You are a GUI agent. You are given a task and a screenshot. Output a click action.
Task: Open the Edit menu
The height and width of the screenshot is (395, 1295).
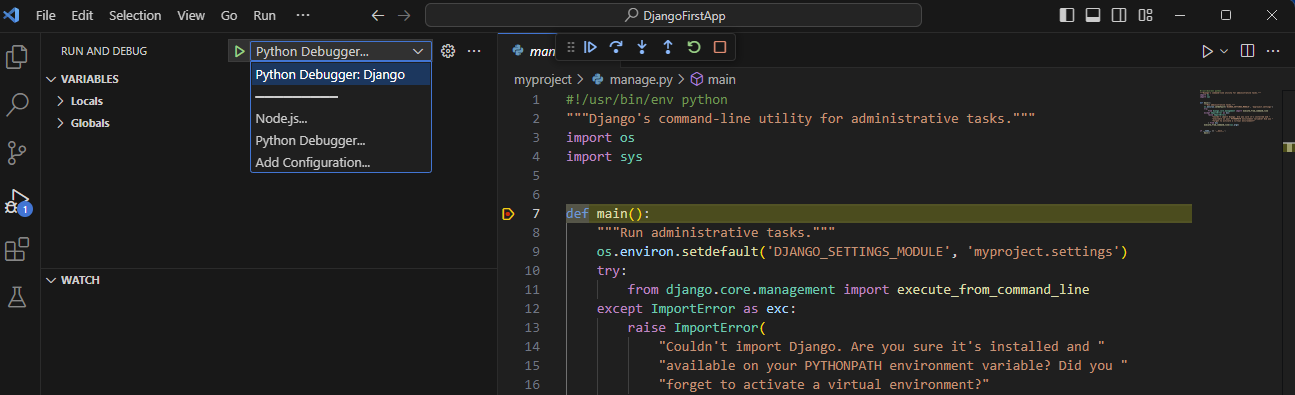pyautogui.click(x=82, y=16)
